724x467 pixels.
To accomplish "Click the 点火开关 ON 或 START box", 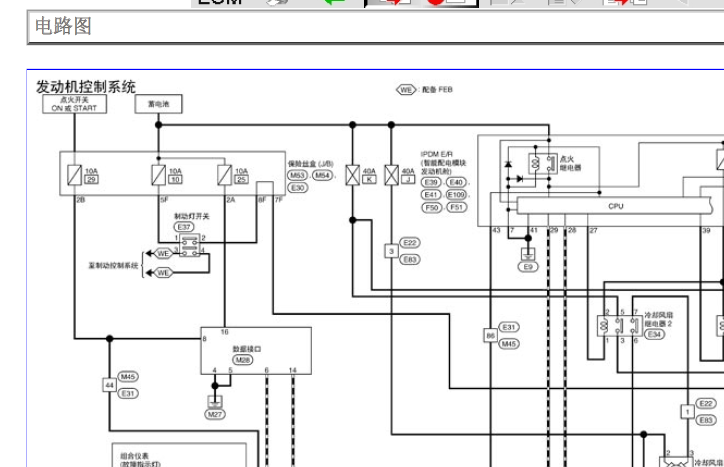I will click(74, 104).
